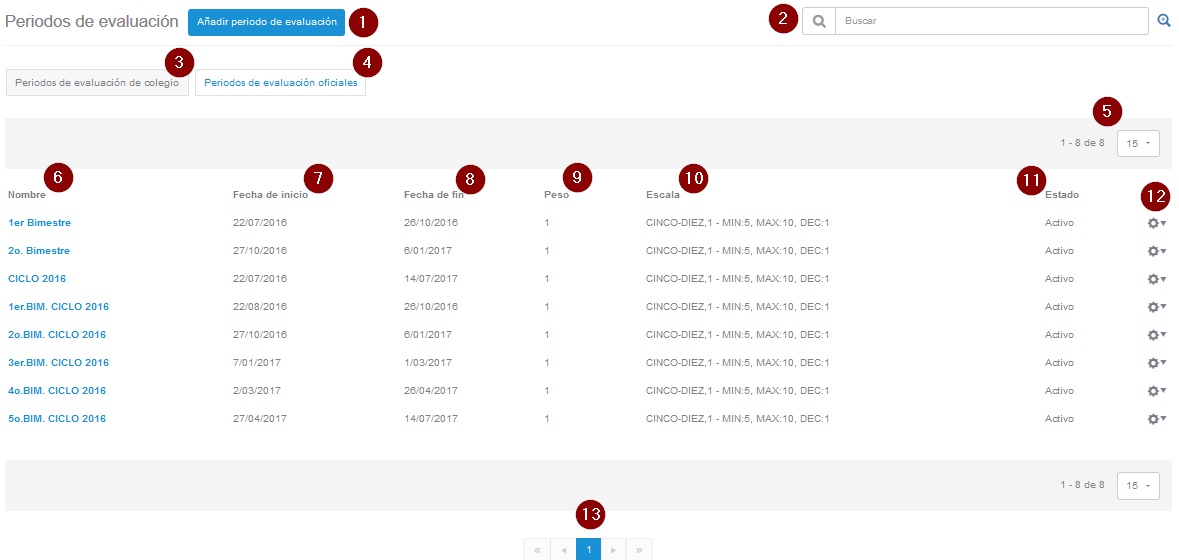Image resolution: width=1179 pixels, height=560 pixels.
Task: Open gear menu for 2o. Bimestre row
Action: 1156,251
